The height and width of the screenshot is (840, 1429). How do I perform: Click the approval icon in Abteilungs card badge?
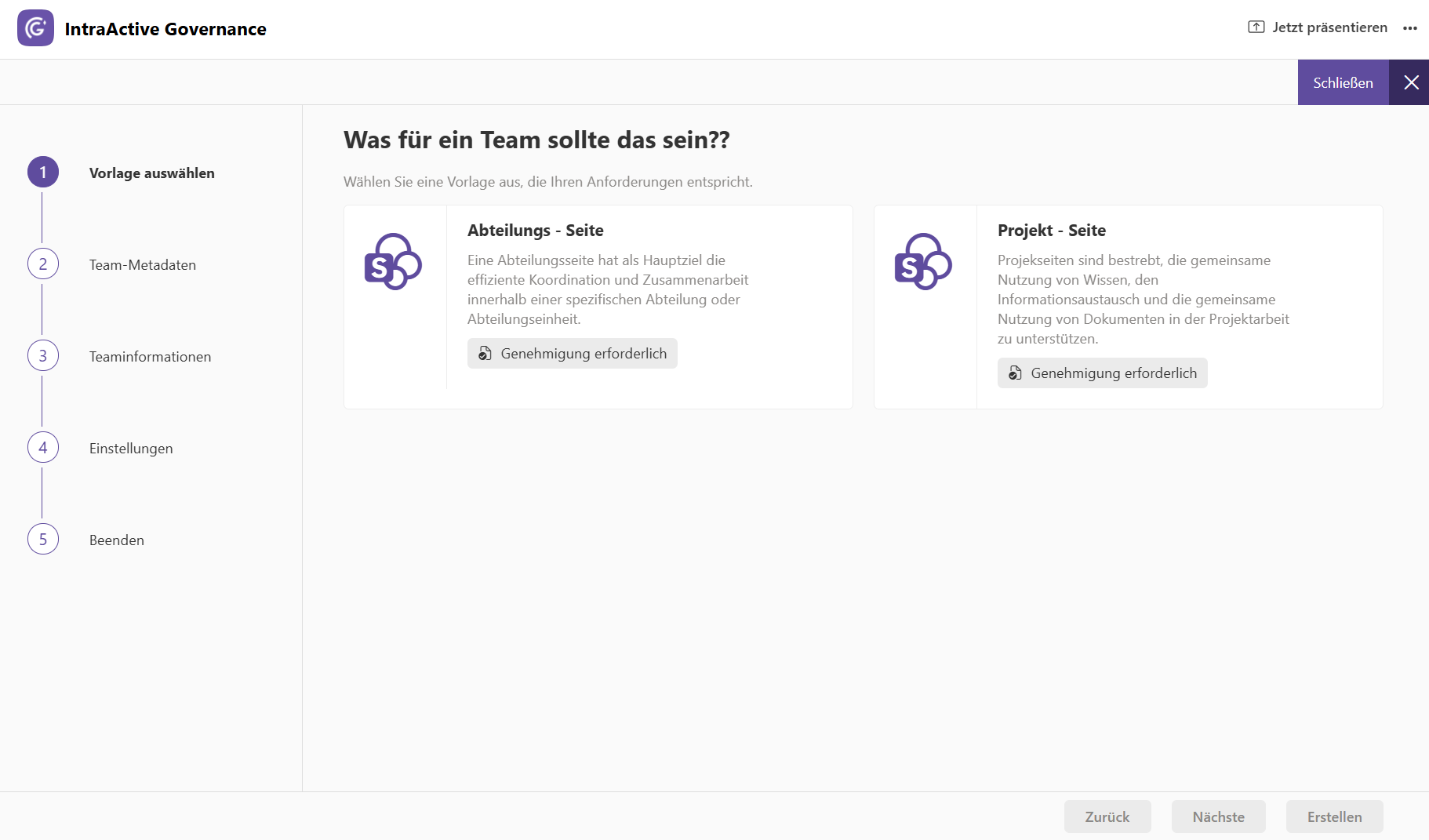coord(485,354)
